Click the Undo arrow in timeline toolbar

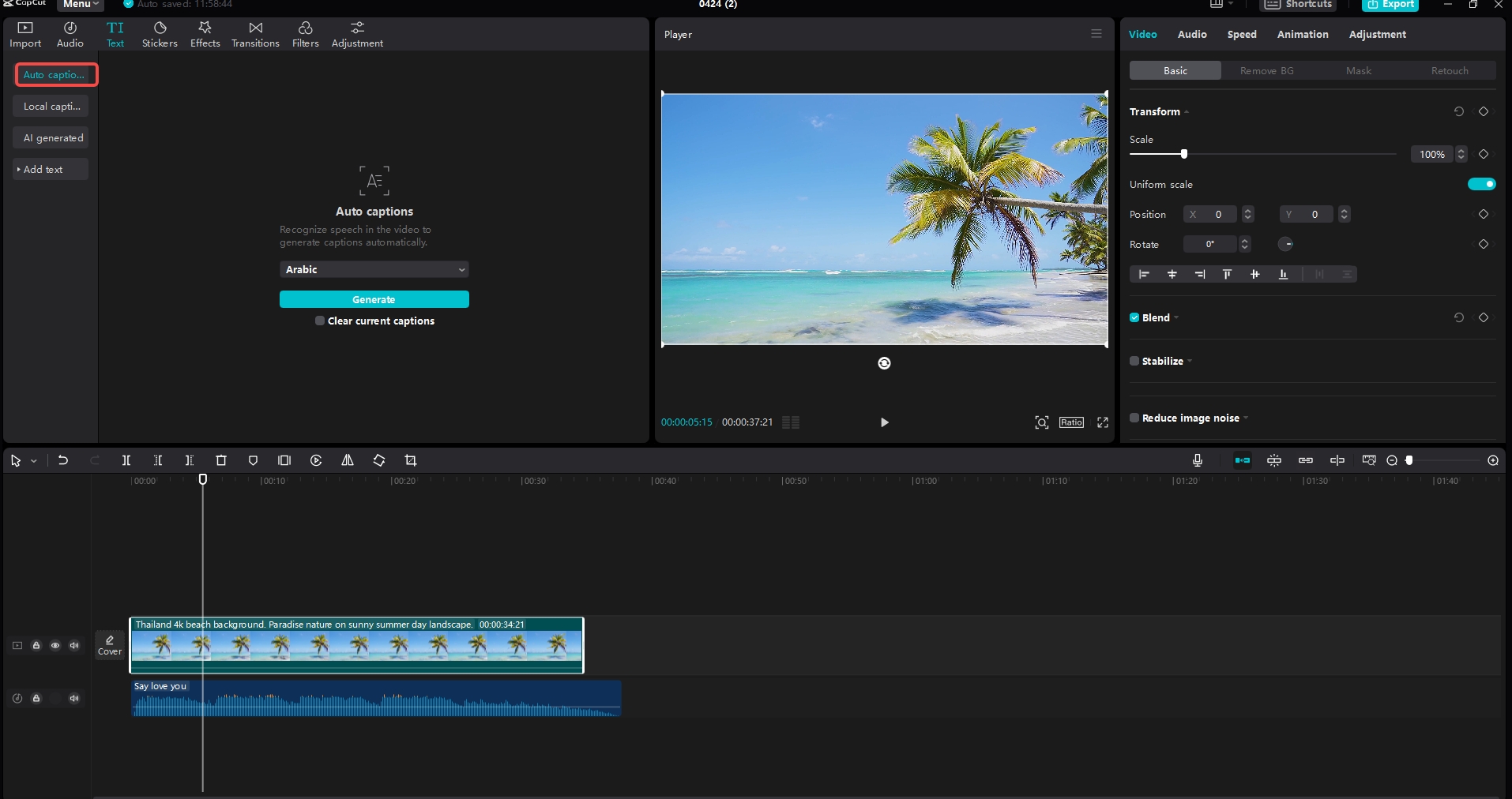pos(63,460)
